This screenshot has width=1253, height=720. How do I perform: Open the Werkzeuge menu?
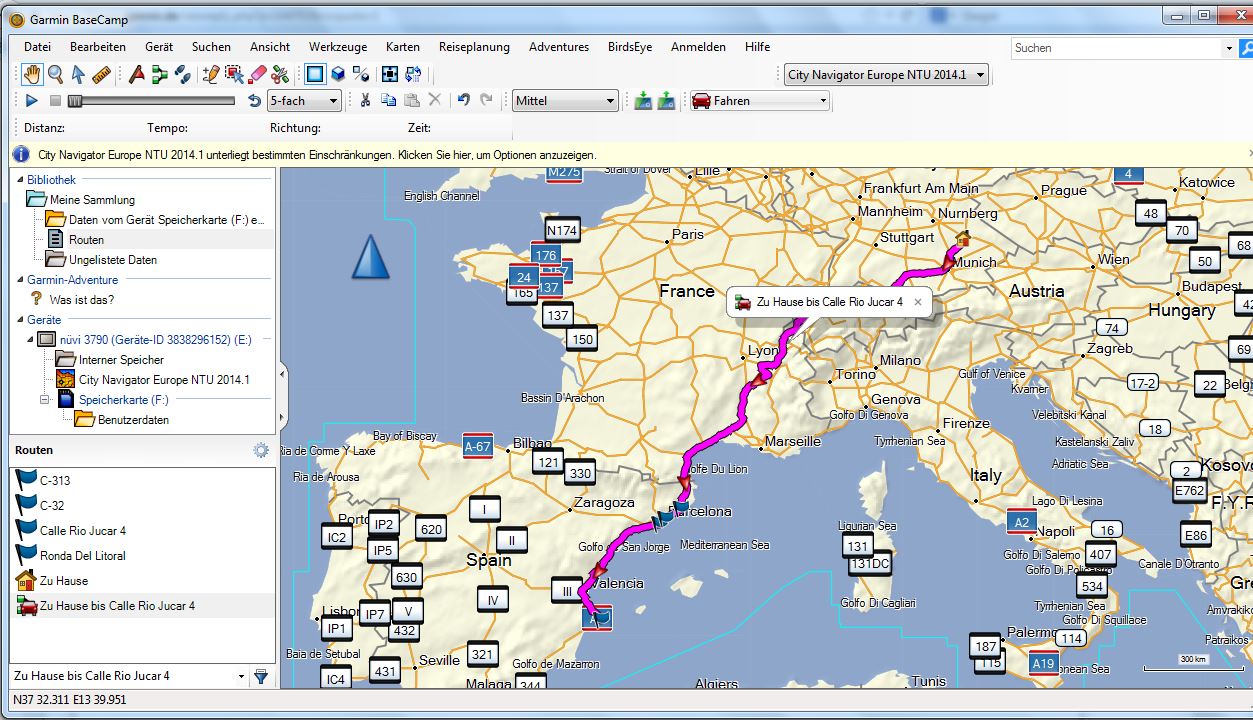coord(338,47)
